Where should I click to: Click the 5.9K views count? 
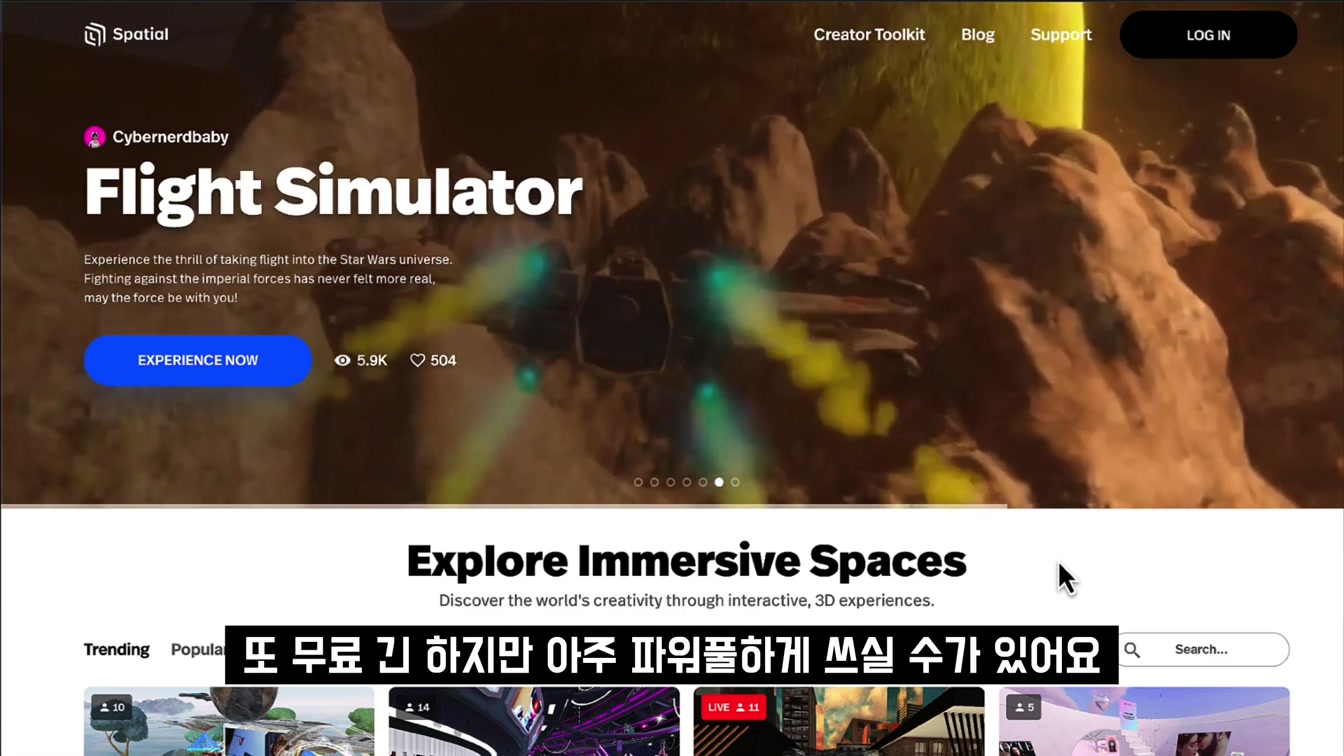pyautogui.click(x=372, y=360)
